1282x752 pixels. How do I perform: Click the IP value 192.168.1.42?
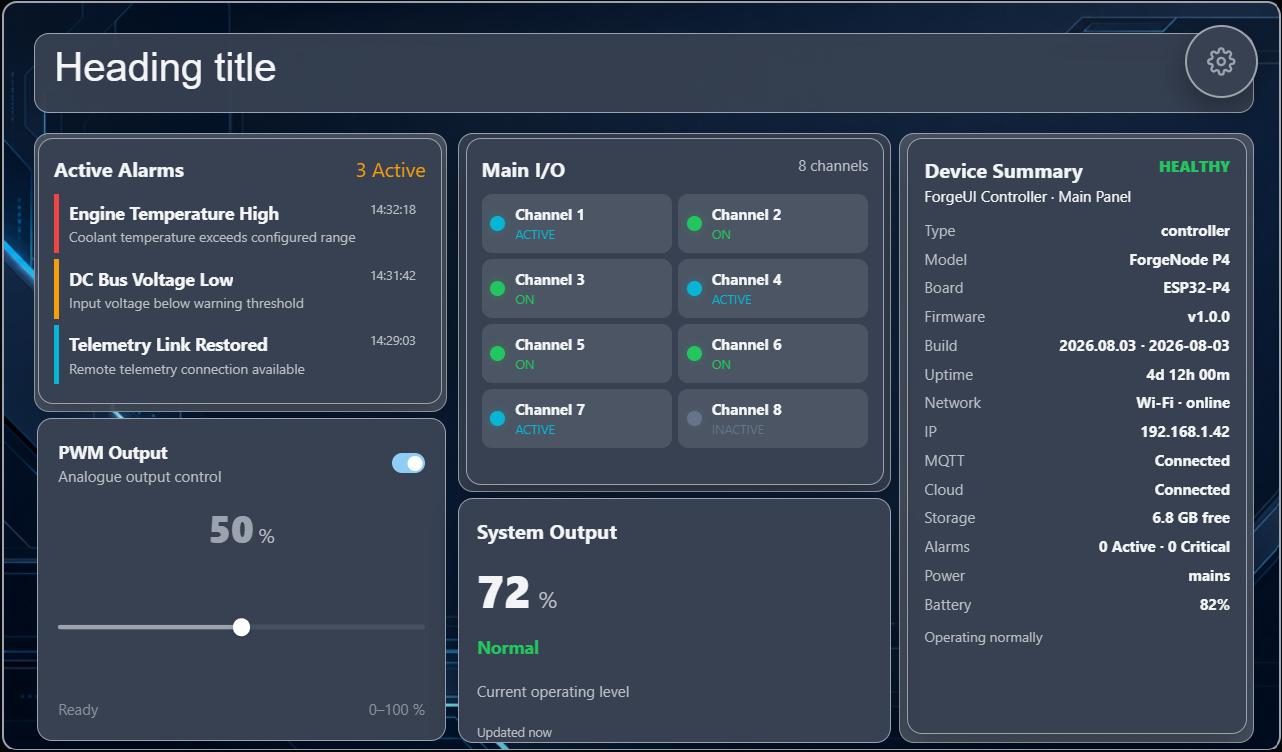(x=1185, y=432)
